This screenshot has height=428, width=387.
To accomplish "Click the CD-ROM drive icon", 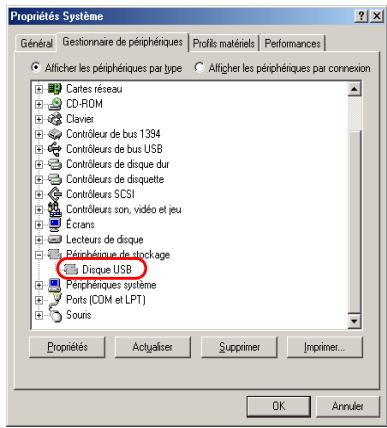I will [55, 104].
